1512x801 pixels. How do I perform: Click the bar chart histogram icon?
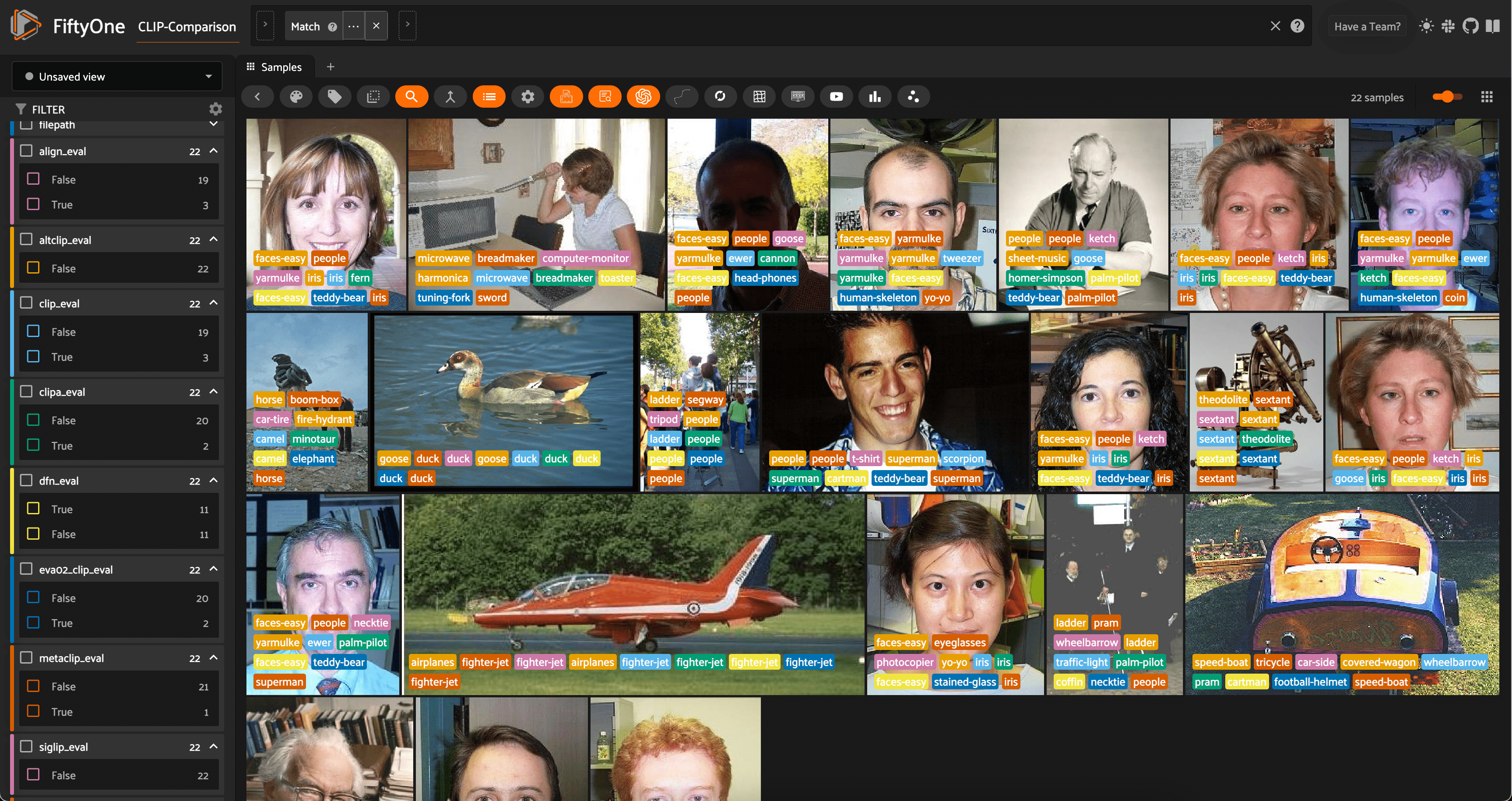[x=875, y=97]
